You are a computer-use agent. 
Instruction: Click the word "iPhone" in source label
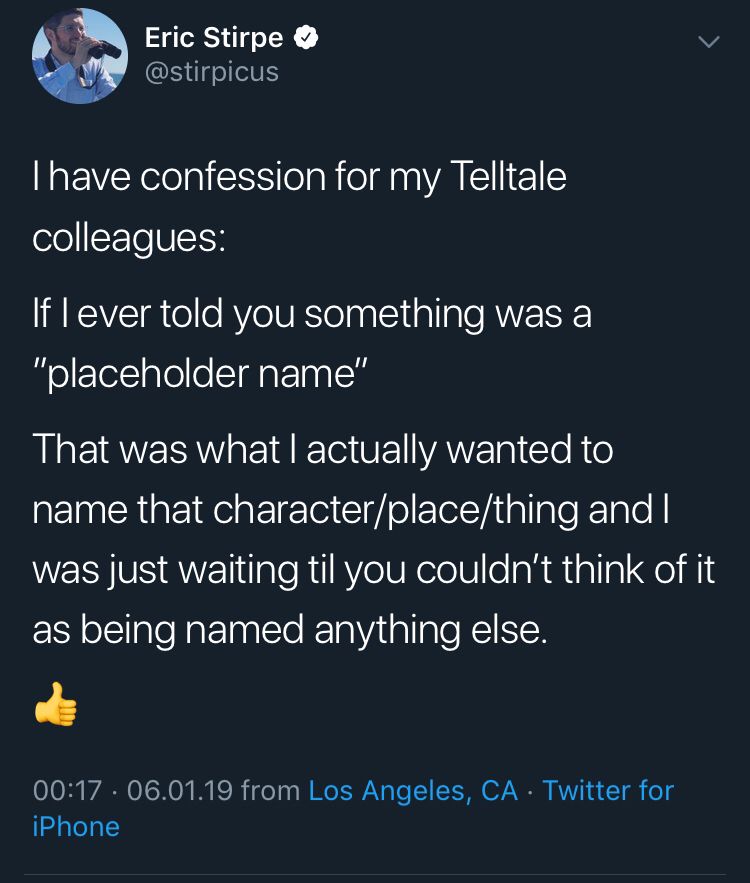(x=76, y=827)
